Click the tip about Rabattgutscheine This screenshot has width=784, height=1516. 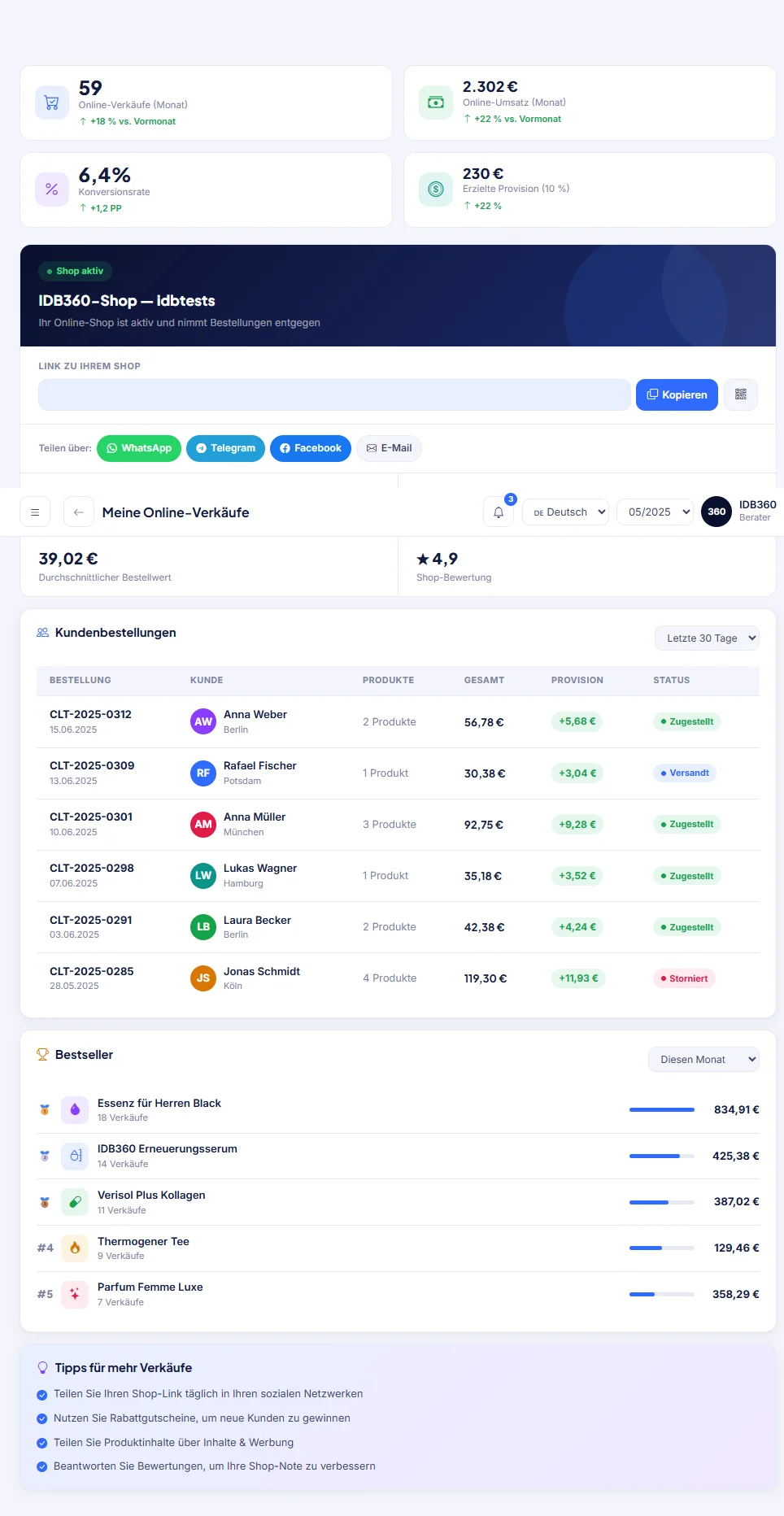(x=202, y=1418)
